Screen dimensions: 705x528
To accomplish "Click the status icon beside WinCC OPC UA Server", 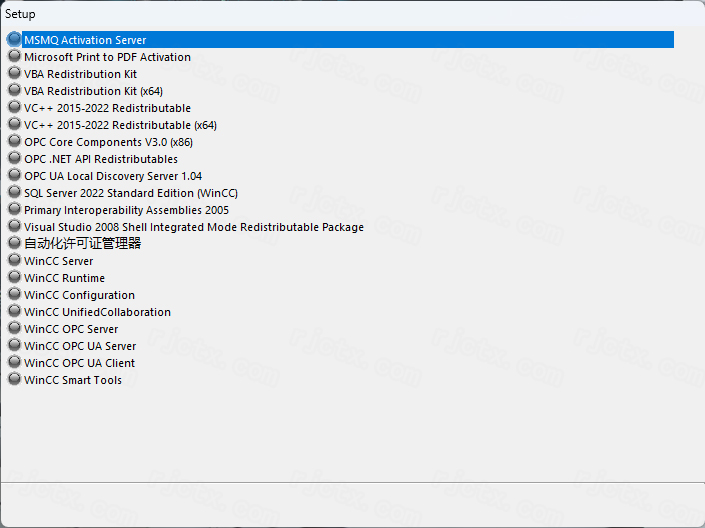I will 14,345.
